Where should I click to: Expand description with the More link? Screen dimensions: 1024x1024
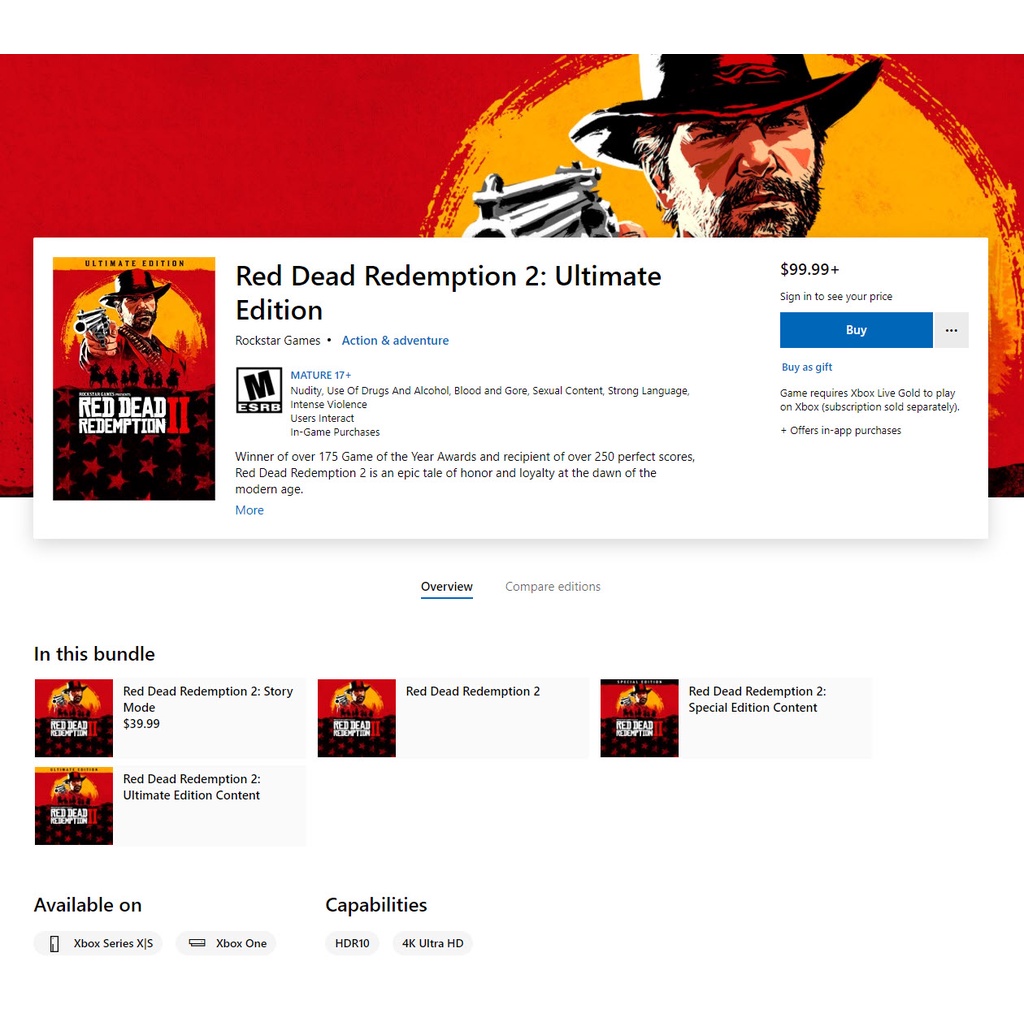pyautogui.click(x=249, y=510)
